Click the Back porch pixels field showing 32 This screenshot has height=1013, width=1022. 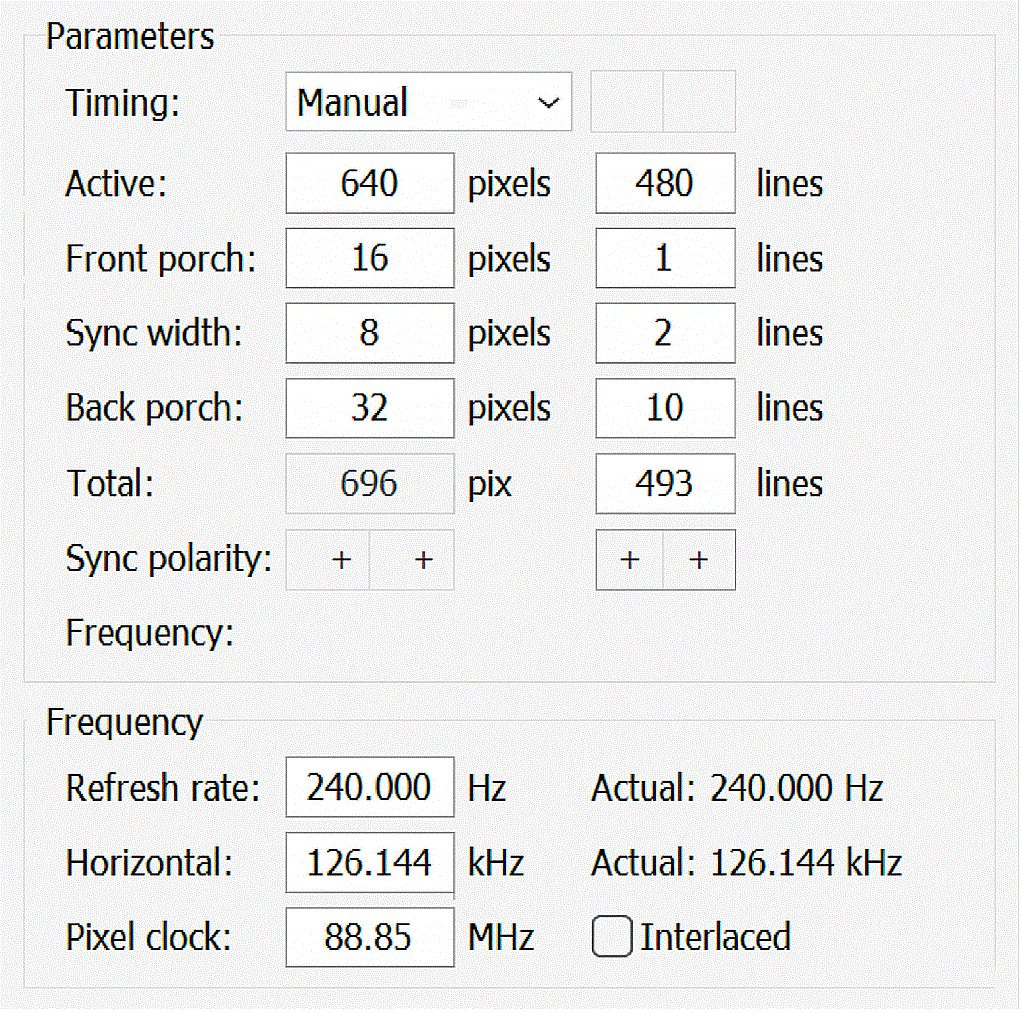(x=369, y=408)
